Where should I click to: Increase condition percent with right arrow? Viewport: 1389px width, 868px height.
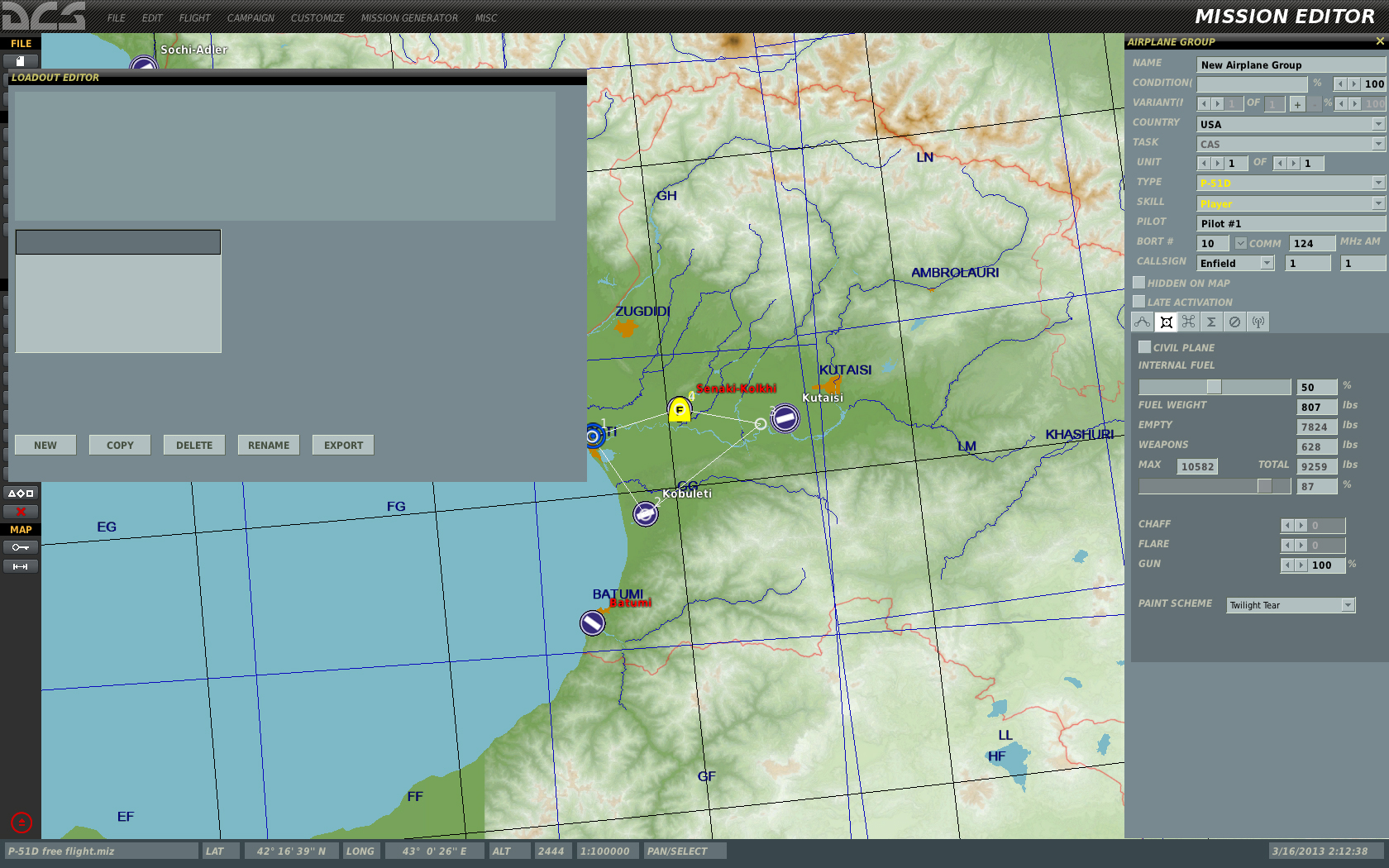tap(1353, 84)
